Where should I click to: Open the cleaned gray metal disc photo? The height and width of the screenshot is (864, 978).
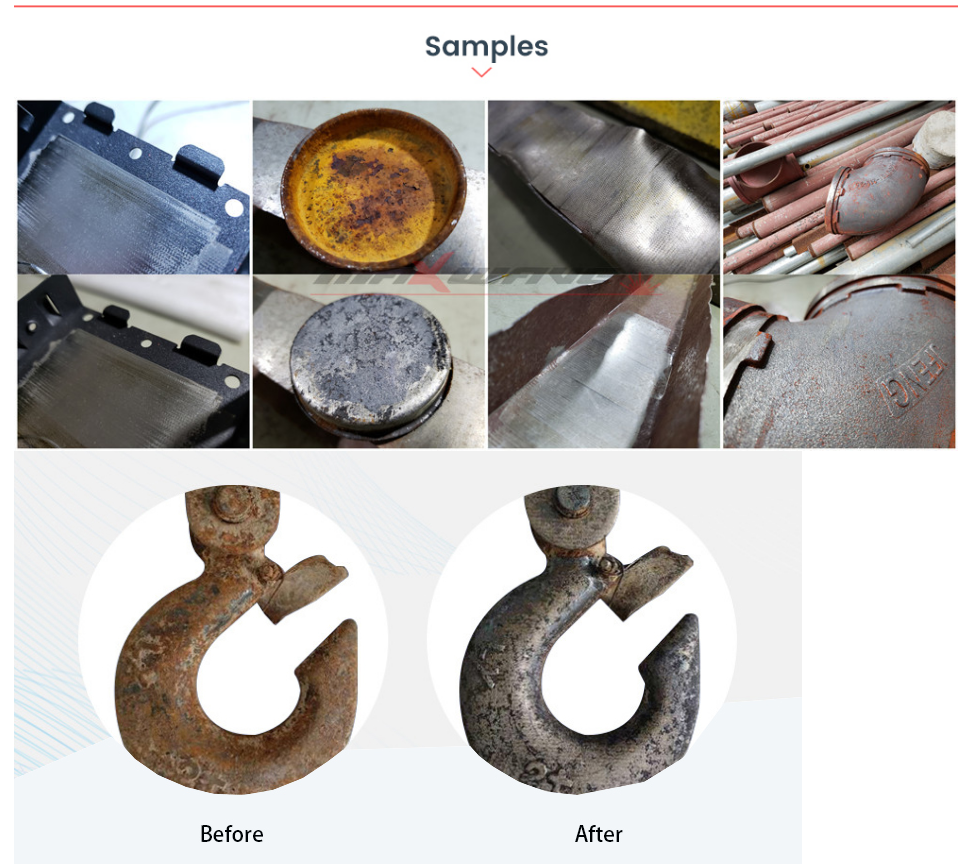pyautogui.click(x=369, y=361)
